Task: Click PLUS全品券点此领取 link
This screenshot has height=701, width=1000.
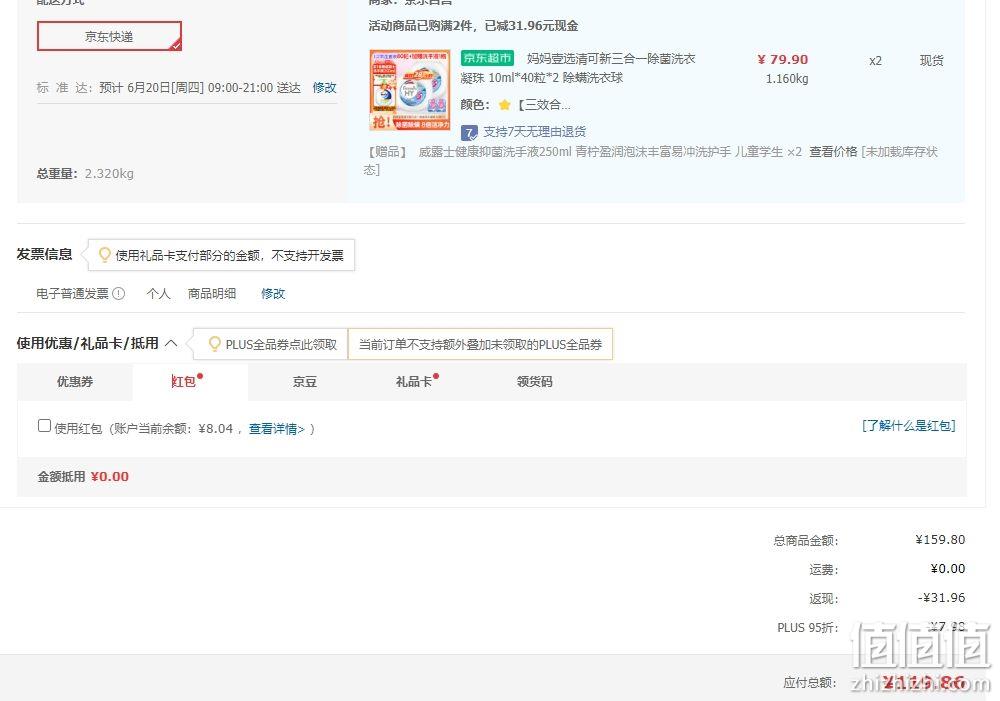Action: [281, 344]
